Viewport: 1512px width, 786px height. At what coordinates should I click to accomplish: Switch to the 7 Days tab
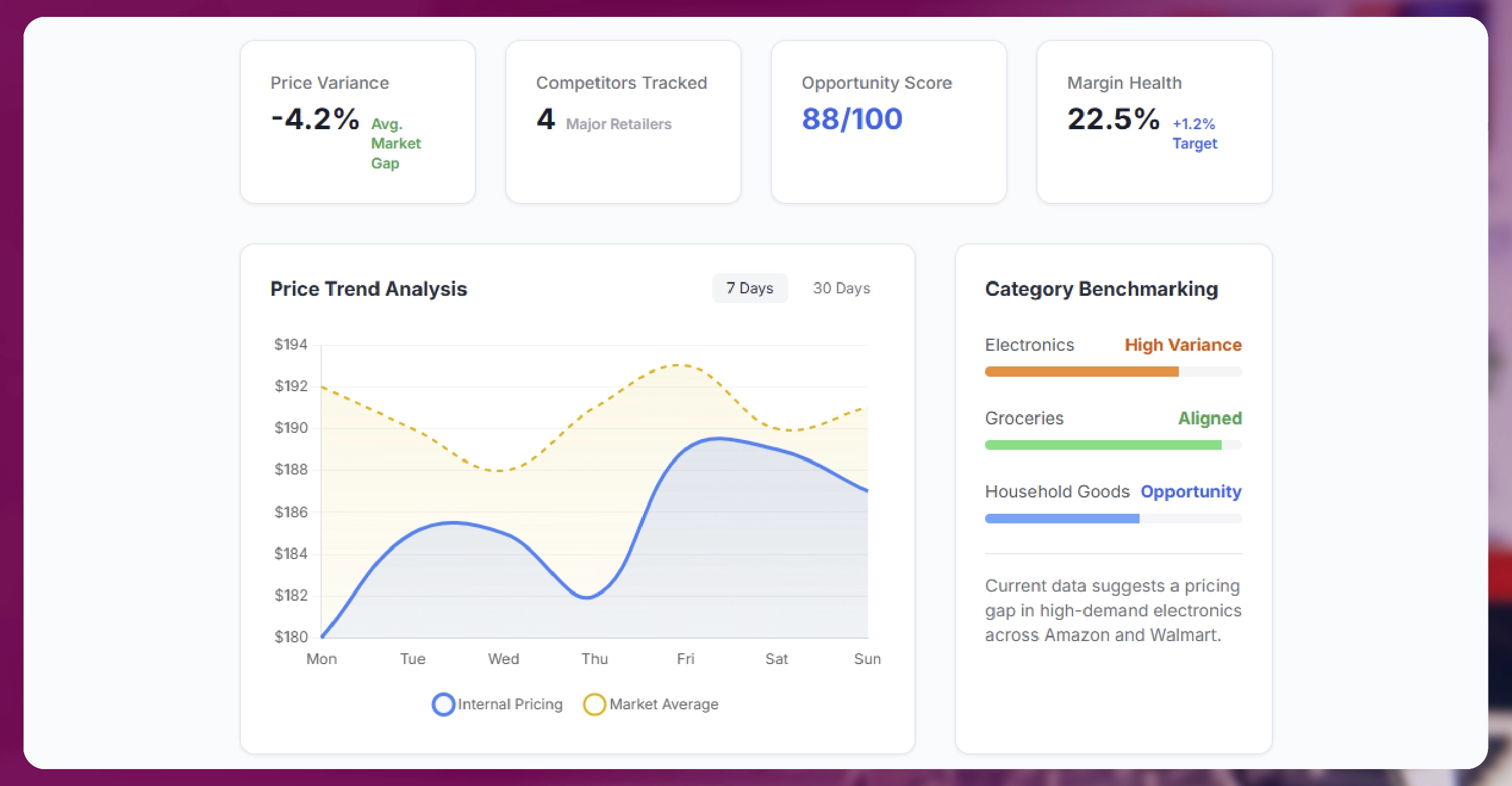(x=749, y=288)
